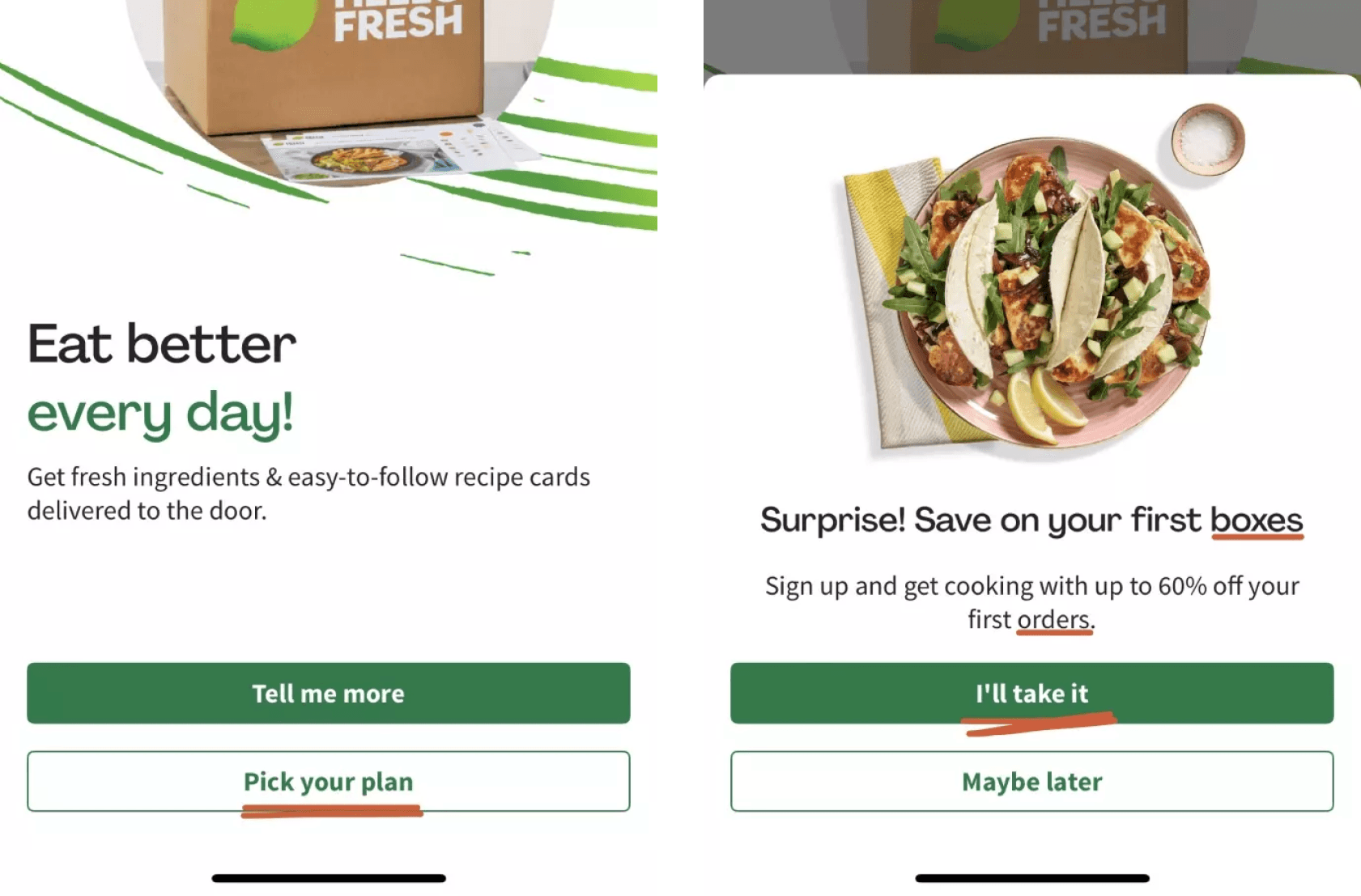The width and height of the screenshot is (1361, 896).
Task: Click the lemon wedges on the plate
Action: [x=1046, y=403]
